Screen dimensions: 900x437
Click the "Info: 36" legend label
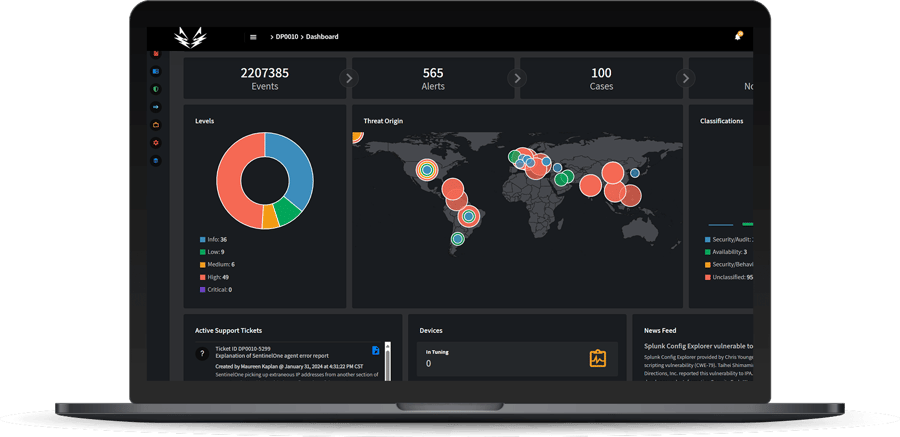[216, 239]
